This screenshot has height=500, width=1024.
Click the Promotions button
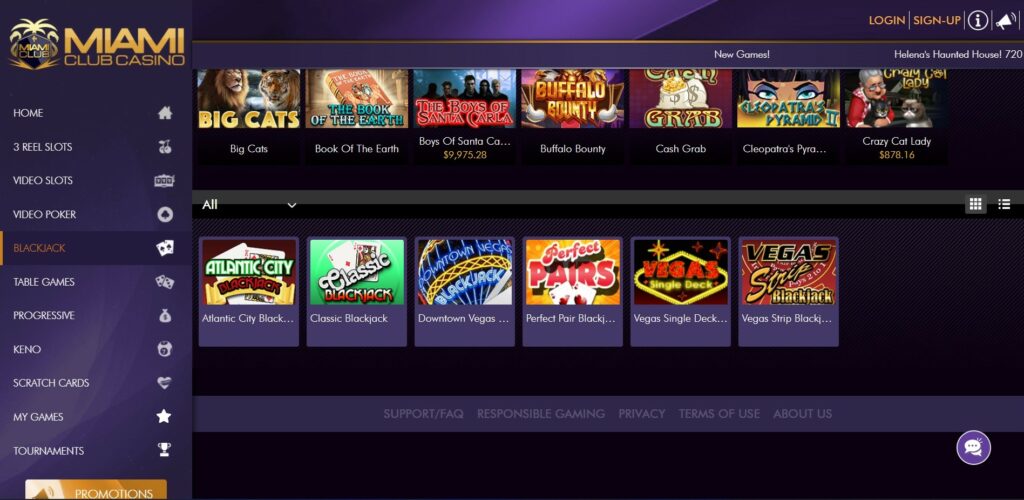coord(96,490)
